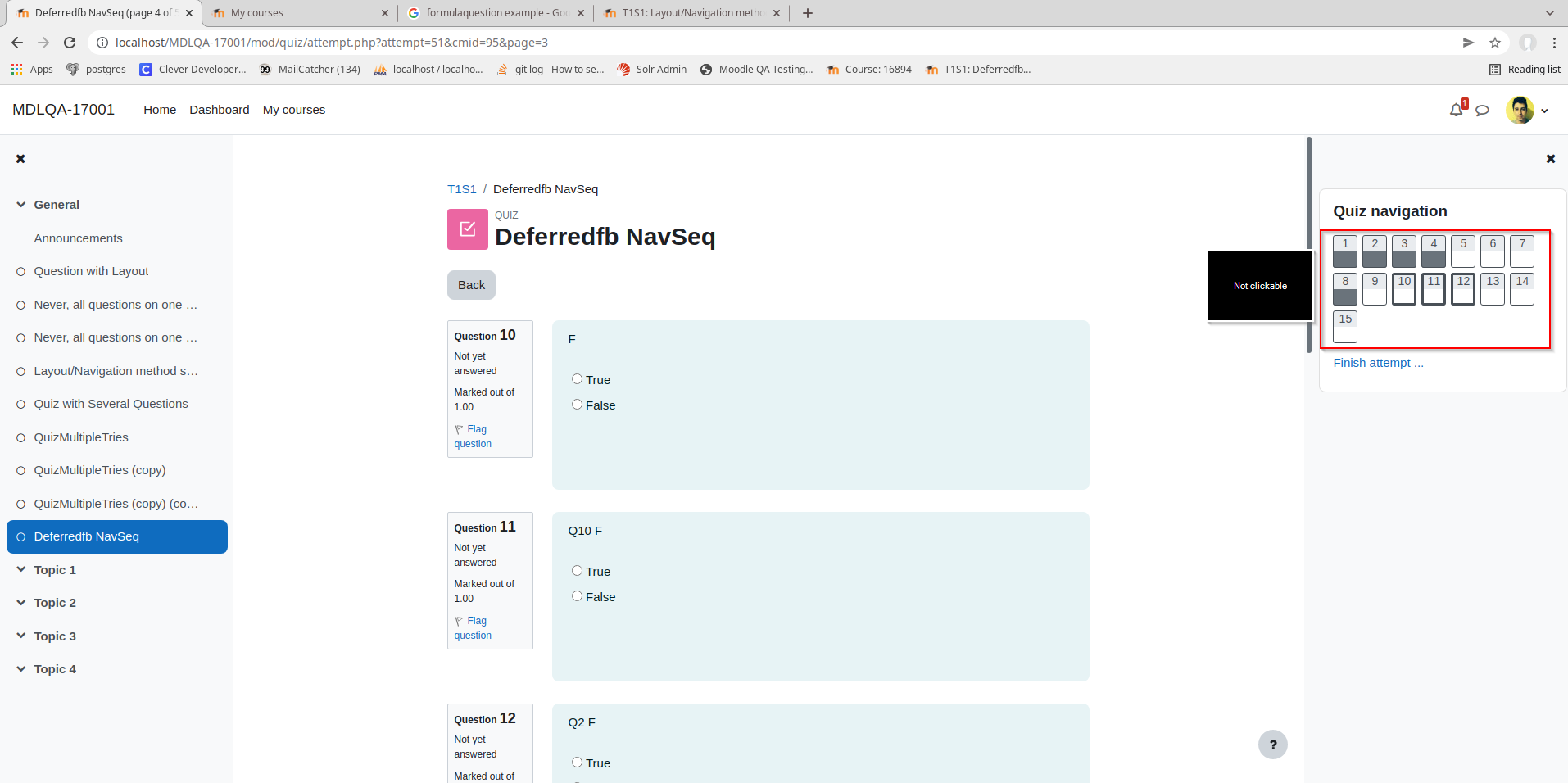The image size is (1568, 783).
Task: Expand the Topic 2 section
Action: tap(20, 603)
